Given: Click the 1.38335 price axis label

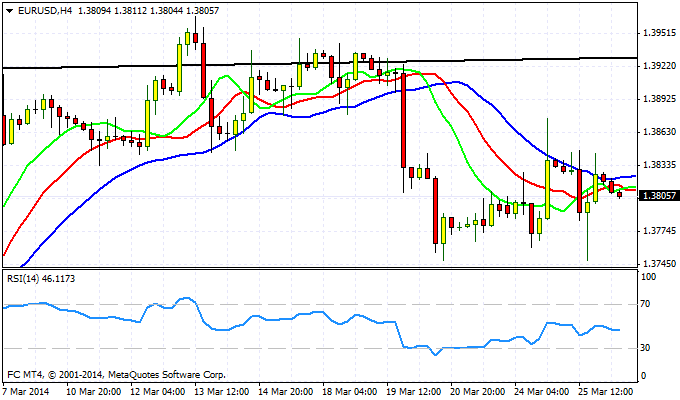Looking at the screenshot, I should [x=659, y=165].
